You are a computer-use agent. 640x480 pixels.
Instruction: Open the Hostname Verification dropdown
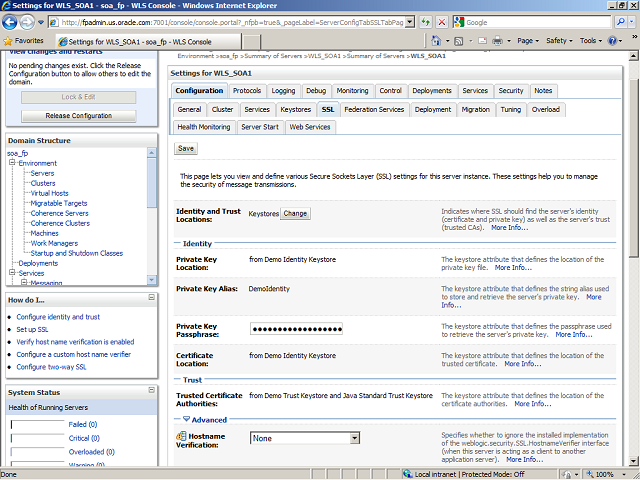354,438
